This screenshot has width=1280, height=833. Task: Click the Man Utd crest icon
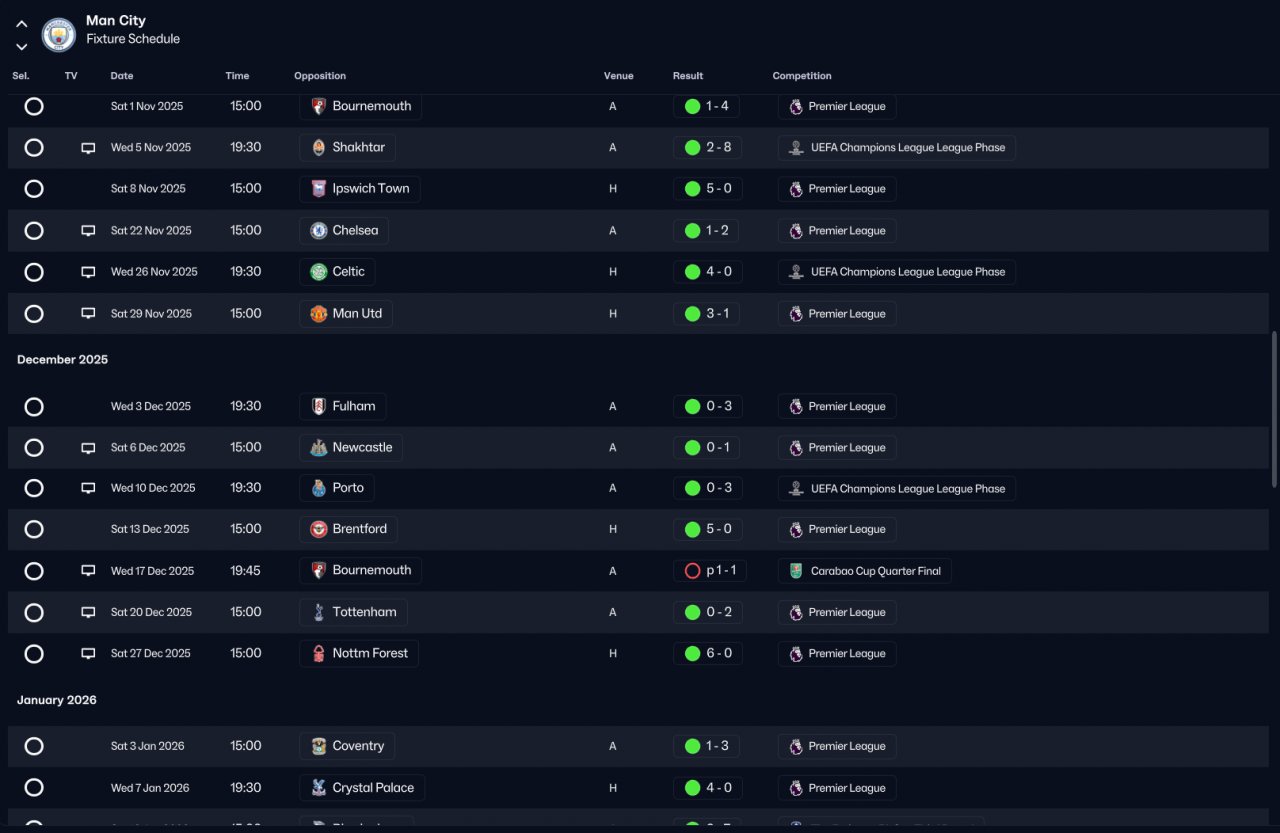(x=318, y=314)
